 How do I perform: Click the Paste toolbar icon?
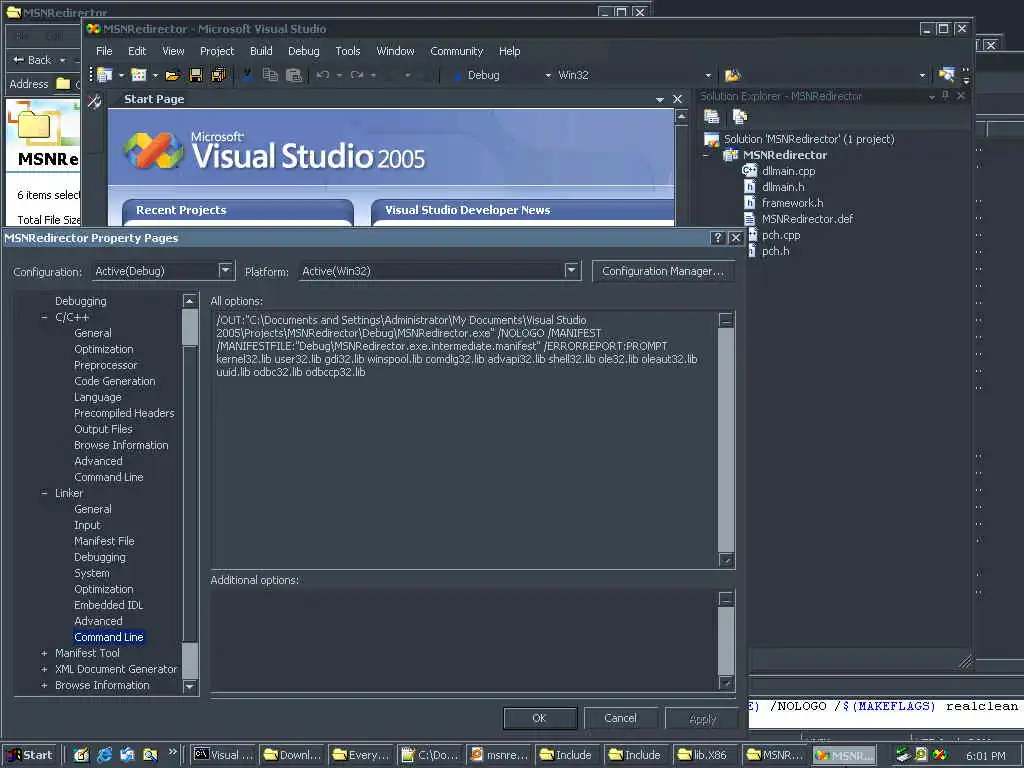click(294, 75)
